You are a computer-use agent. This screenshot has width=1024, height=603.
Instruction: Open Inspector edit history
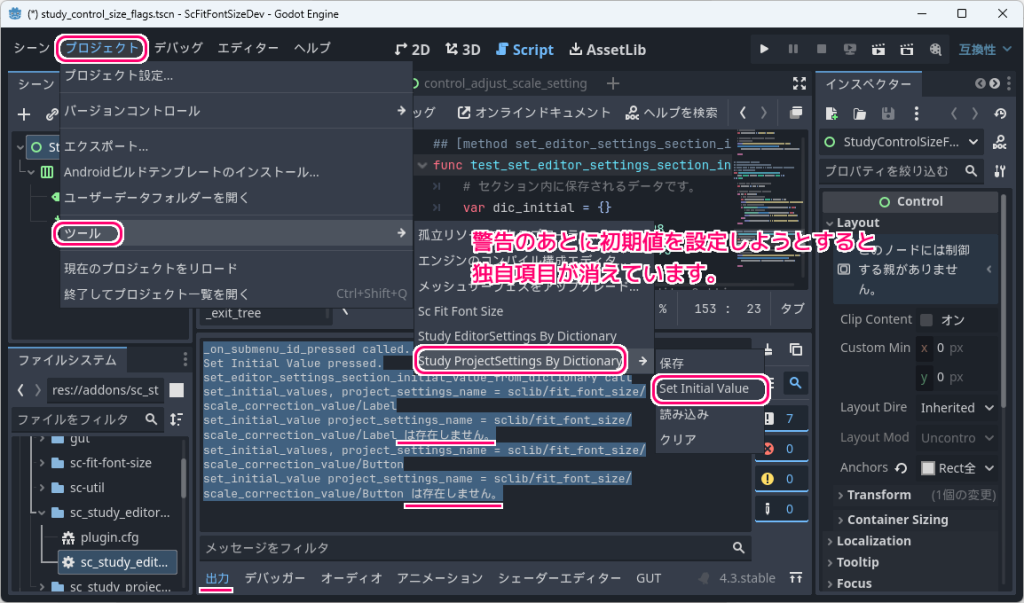pos(999,113)
